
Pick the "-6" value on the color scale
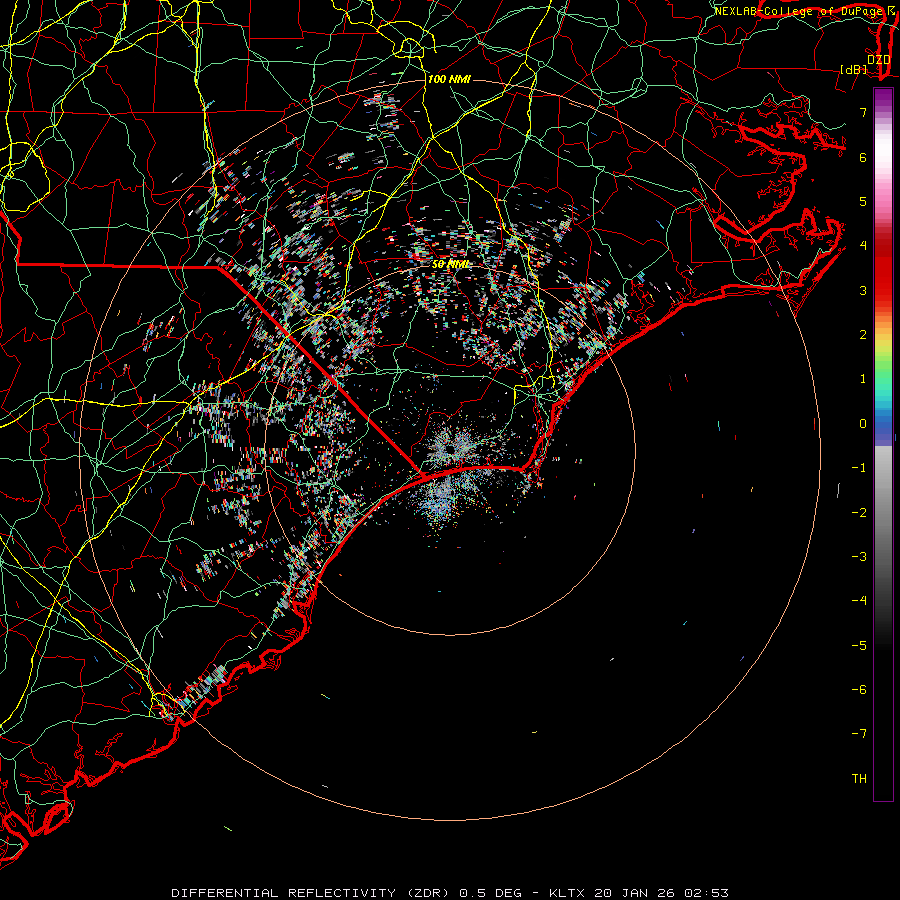[x=859, y=690]
